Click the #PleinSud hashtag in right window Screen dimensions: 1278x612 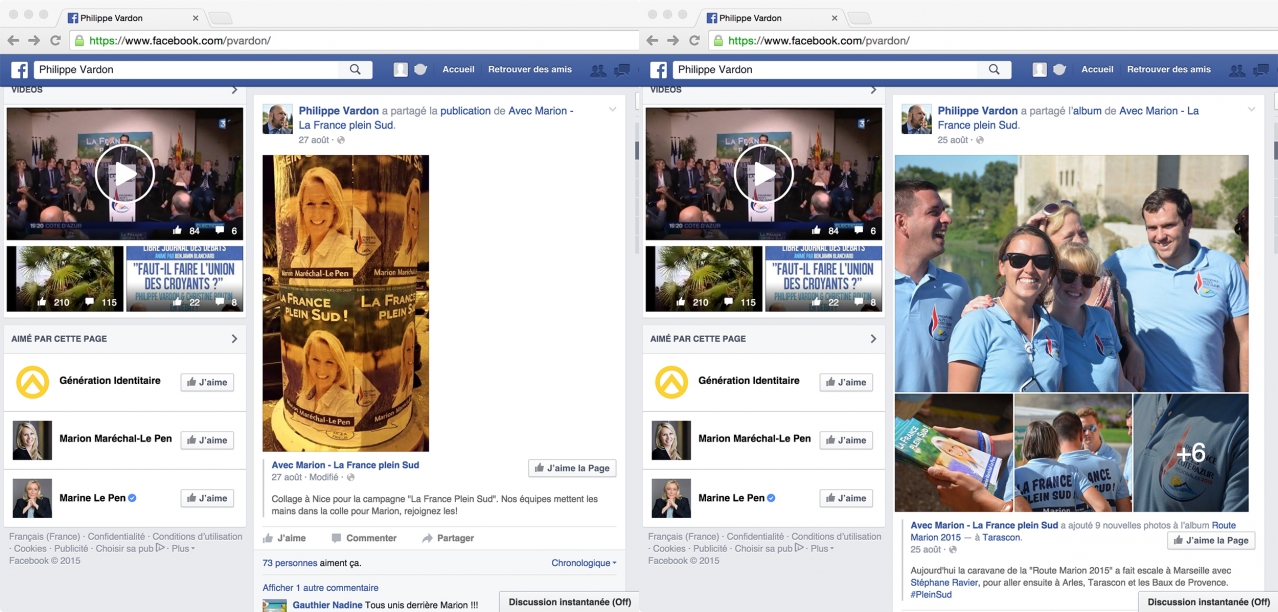931,594
